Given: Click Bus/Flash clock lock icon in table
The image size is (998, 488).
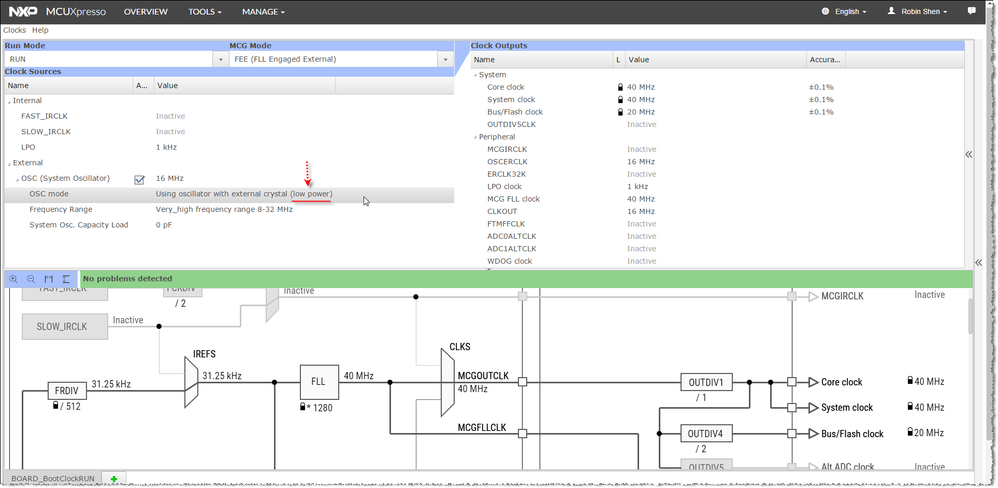Looking at the screenshot, I should click(x=620, y=112).
